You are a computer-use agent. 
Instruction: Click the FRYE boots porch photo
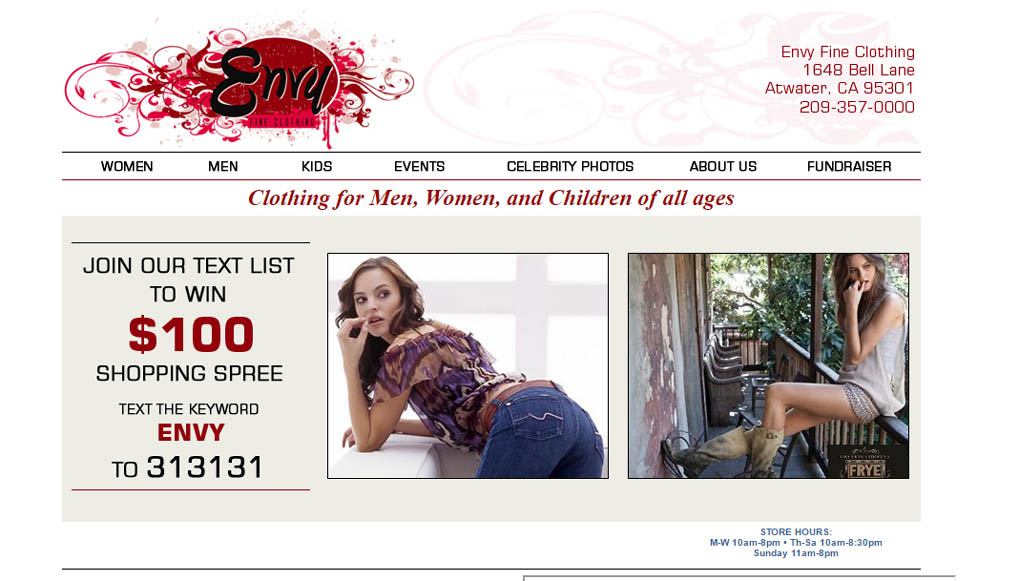pos(768,366)
